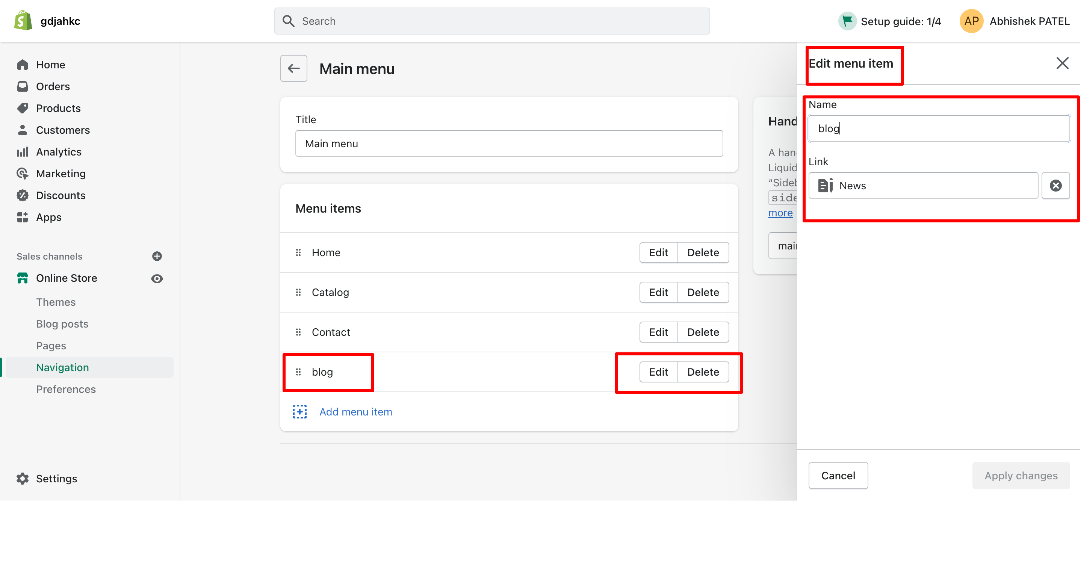Edit the Home menu item
This screenshot has height=566, width=1080.
click(x=658, y=253)
